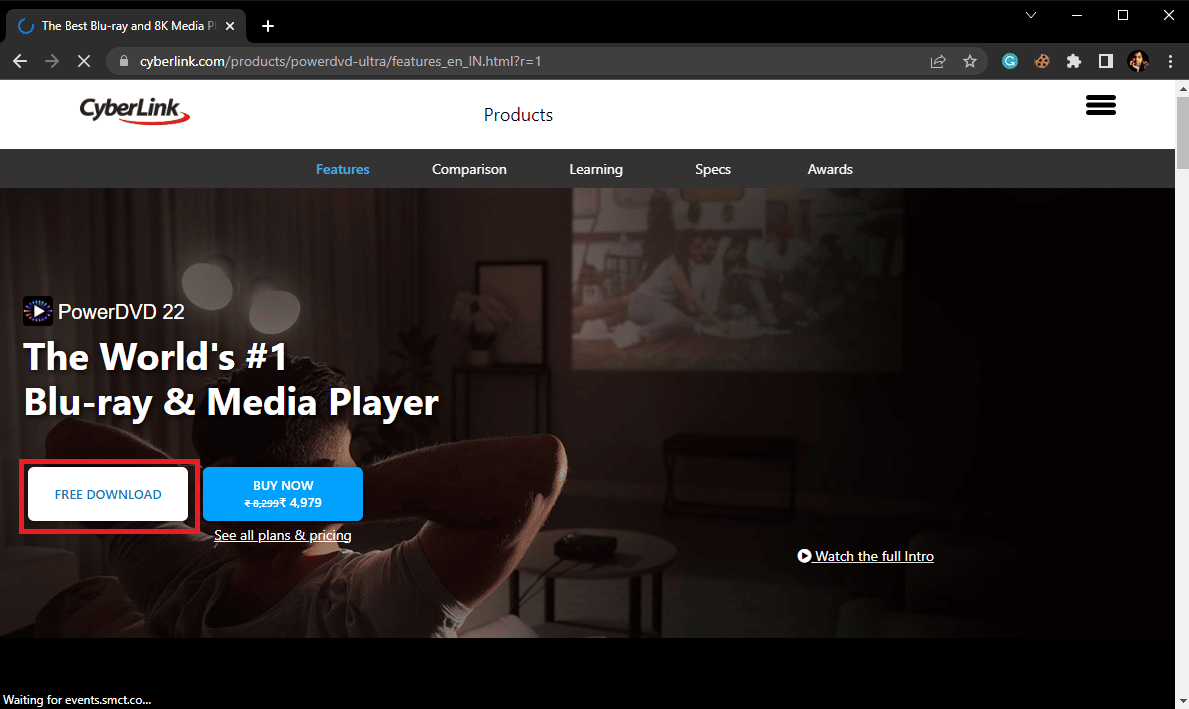1189x709 pixels.
Task: Click the PowerDVD 22 app icon
Action: click(38, 311)
